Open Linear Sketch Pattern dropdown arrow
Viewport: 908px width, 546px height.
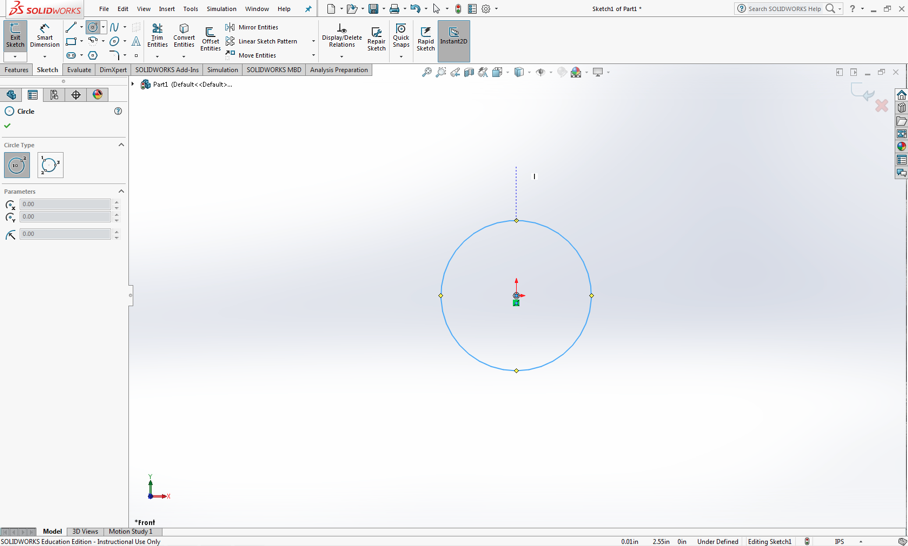pos(313,41)
